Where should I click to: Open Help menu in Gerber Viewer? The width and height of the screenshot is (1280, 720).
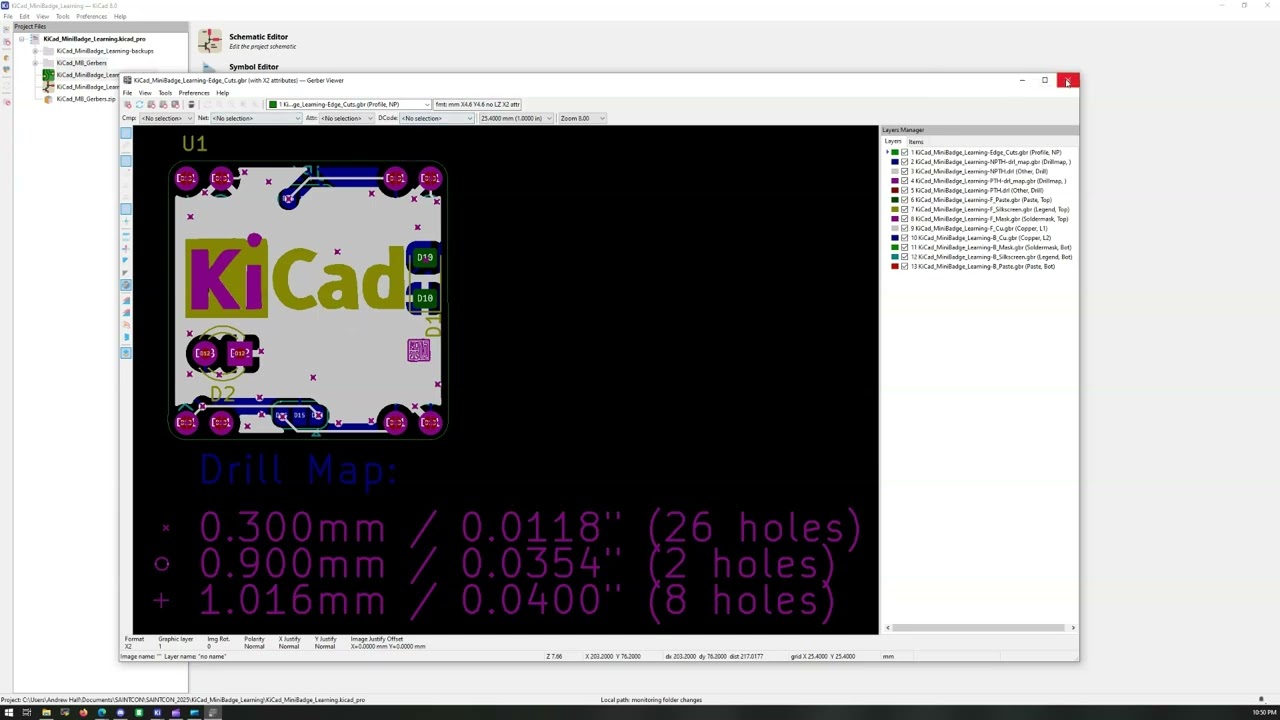coord(222,93)
